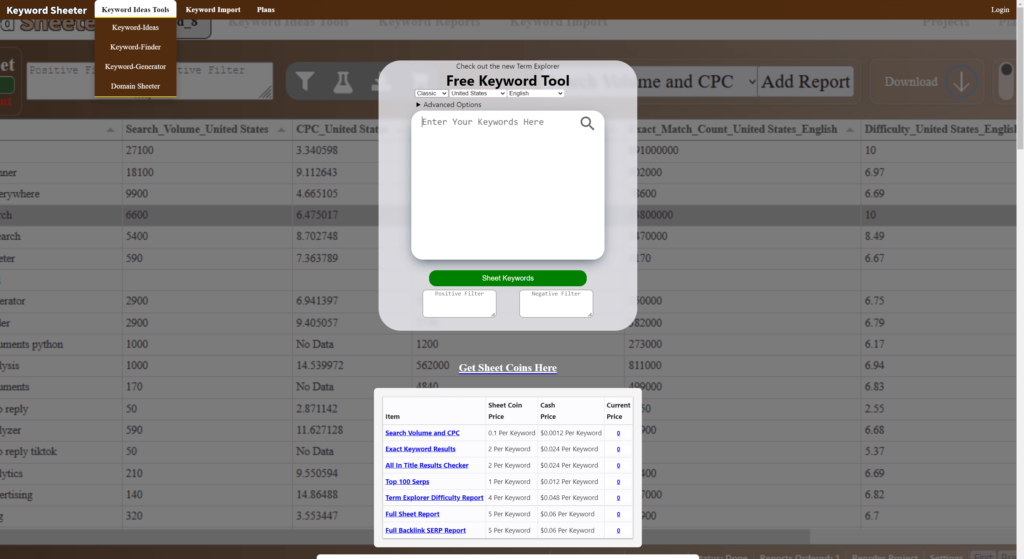Click table horizontal scrollbar at bottom
Screen dimensions: 1024x559
pos(405,537)
